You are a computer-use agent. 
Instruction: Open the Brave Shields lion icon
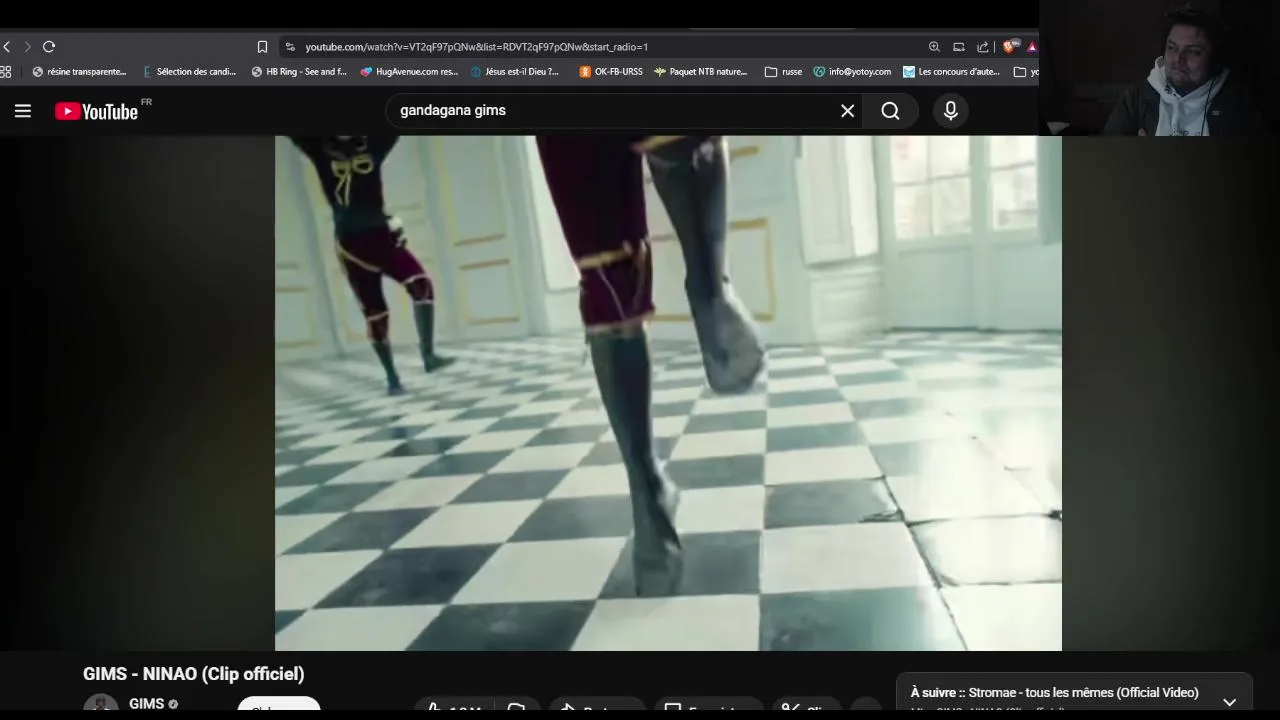coord(1011,46)
